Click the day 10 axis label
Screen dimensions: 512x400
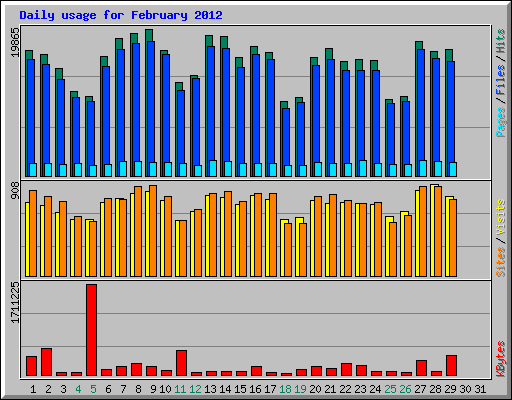[x=165, y=389]
